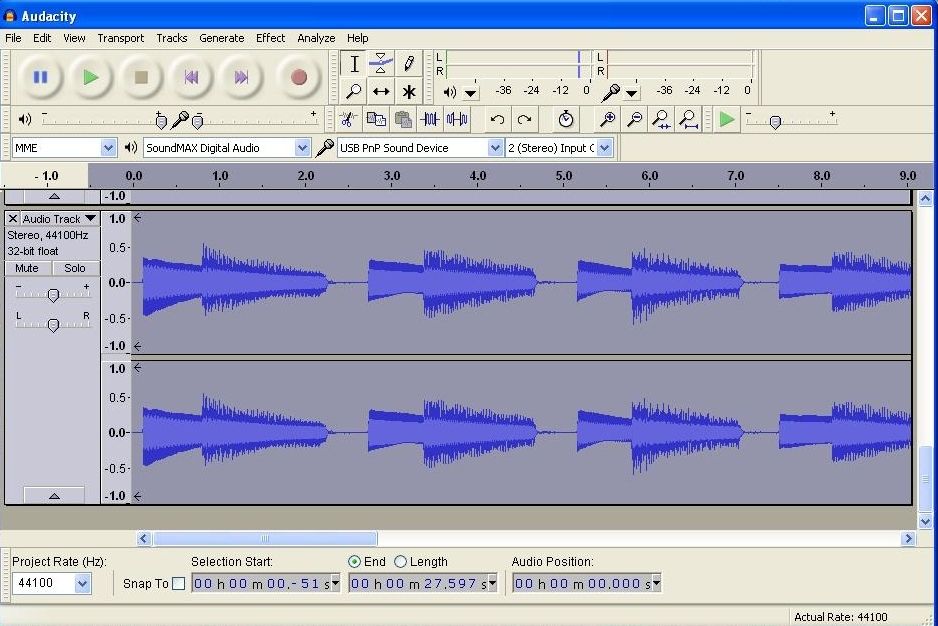
Task: Open the input meter options dropdown arrow
Action: coord(632,93)
